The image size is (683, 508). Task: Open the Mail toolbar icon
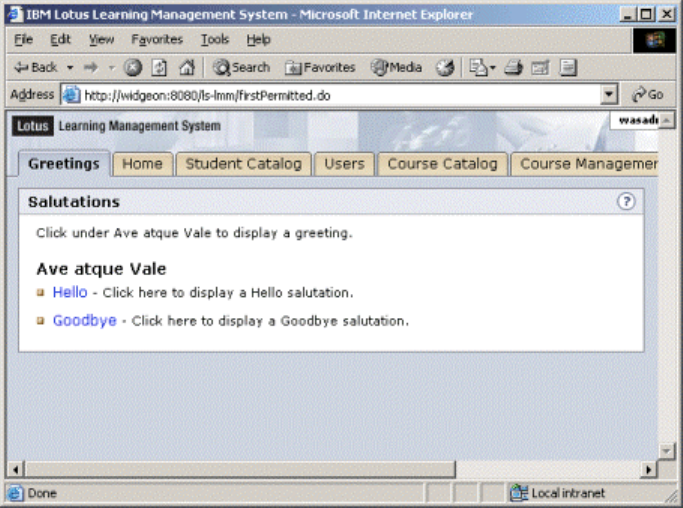[482, 68]
